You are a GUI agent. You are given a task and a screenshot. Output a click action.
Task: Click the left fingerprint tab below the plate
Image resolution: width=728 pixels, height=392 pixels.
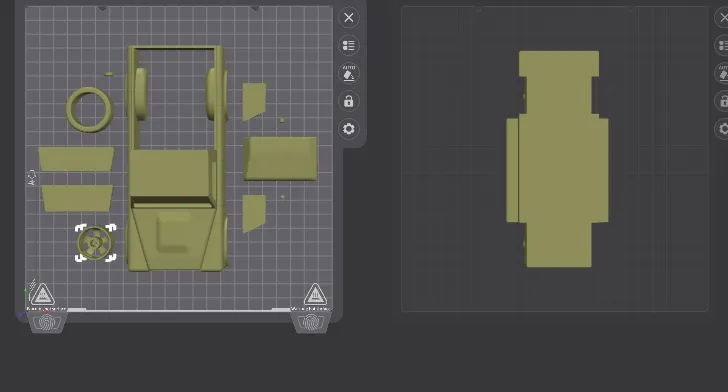click(47, 322)
